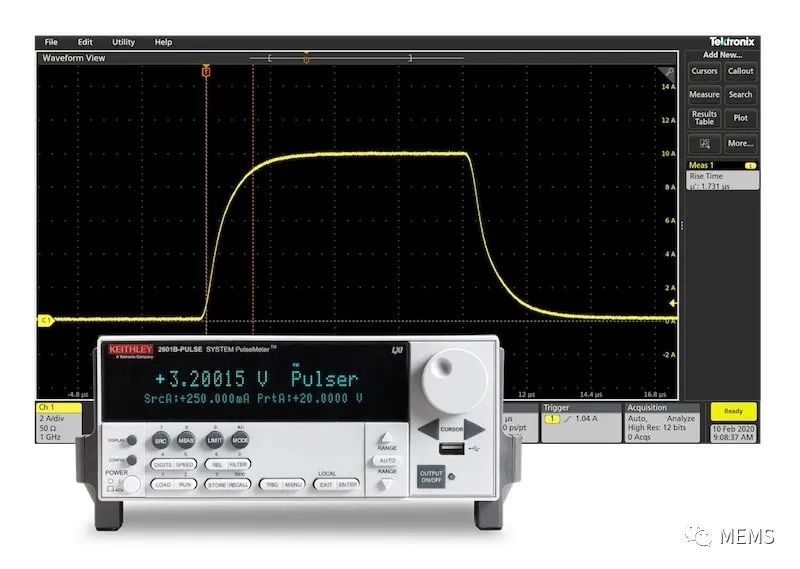Click the STORE key
The image size is (800, 569).
[216, 484]
